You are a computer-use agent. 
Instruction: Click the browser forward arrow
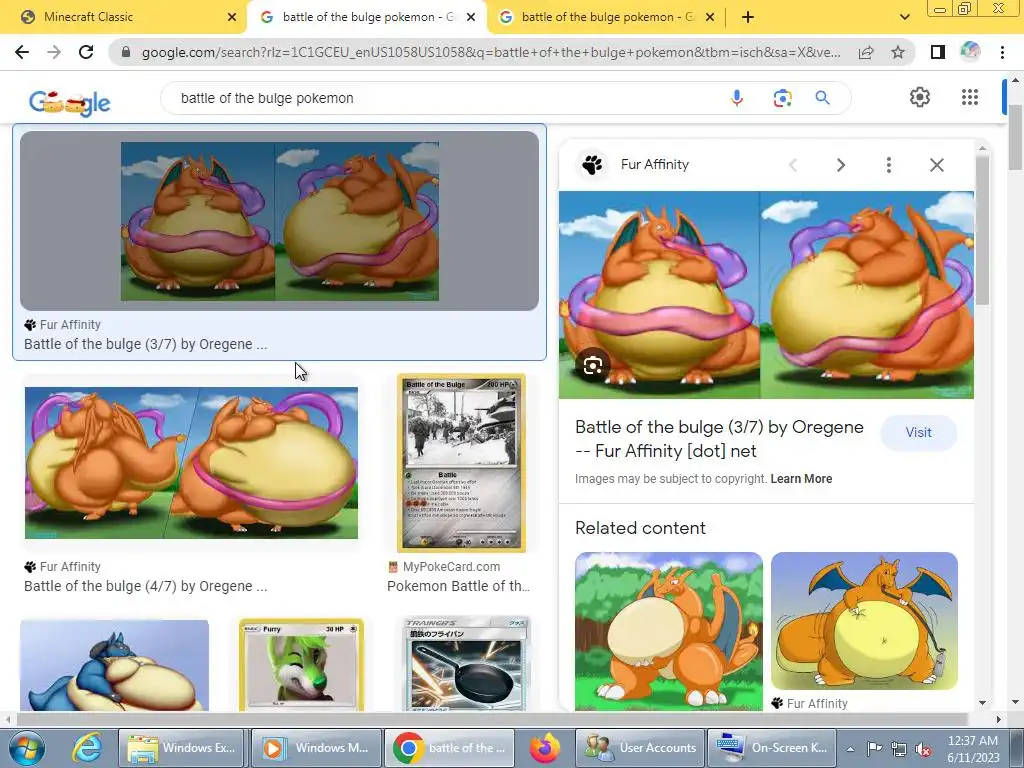tap(54, 52)
